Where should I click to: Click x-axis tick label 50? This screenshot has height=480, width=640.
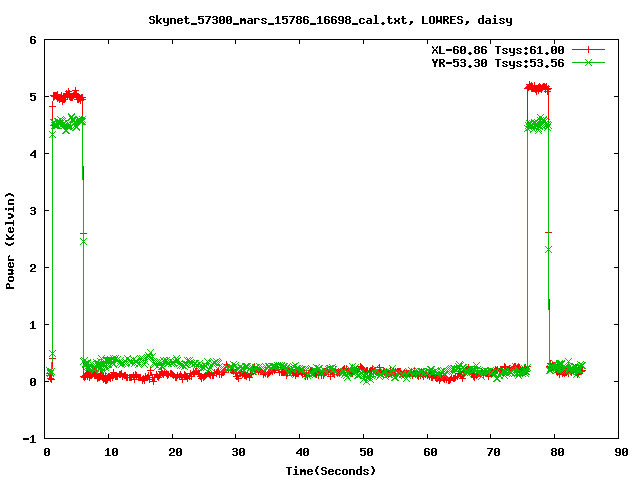coord(366,452)
